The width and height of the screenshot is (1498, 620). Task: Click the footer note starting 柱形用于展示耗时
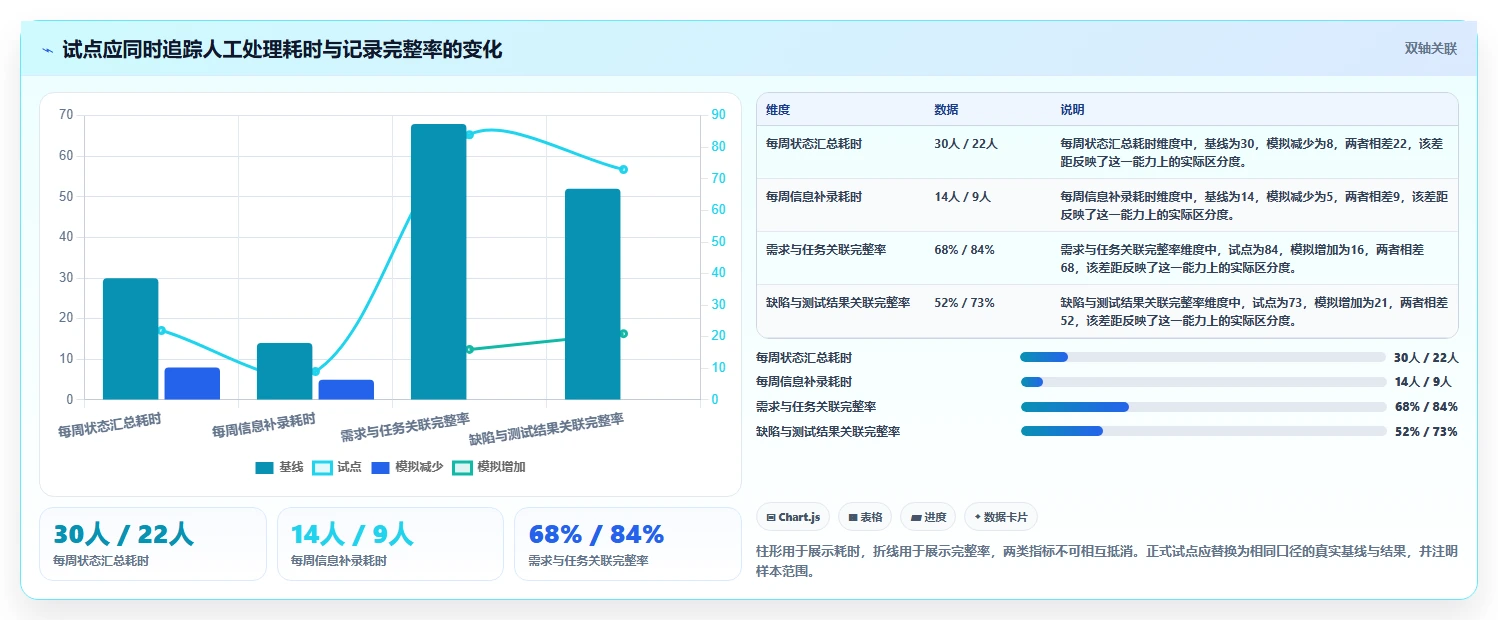[x=1107, y=562]
